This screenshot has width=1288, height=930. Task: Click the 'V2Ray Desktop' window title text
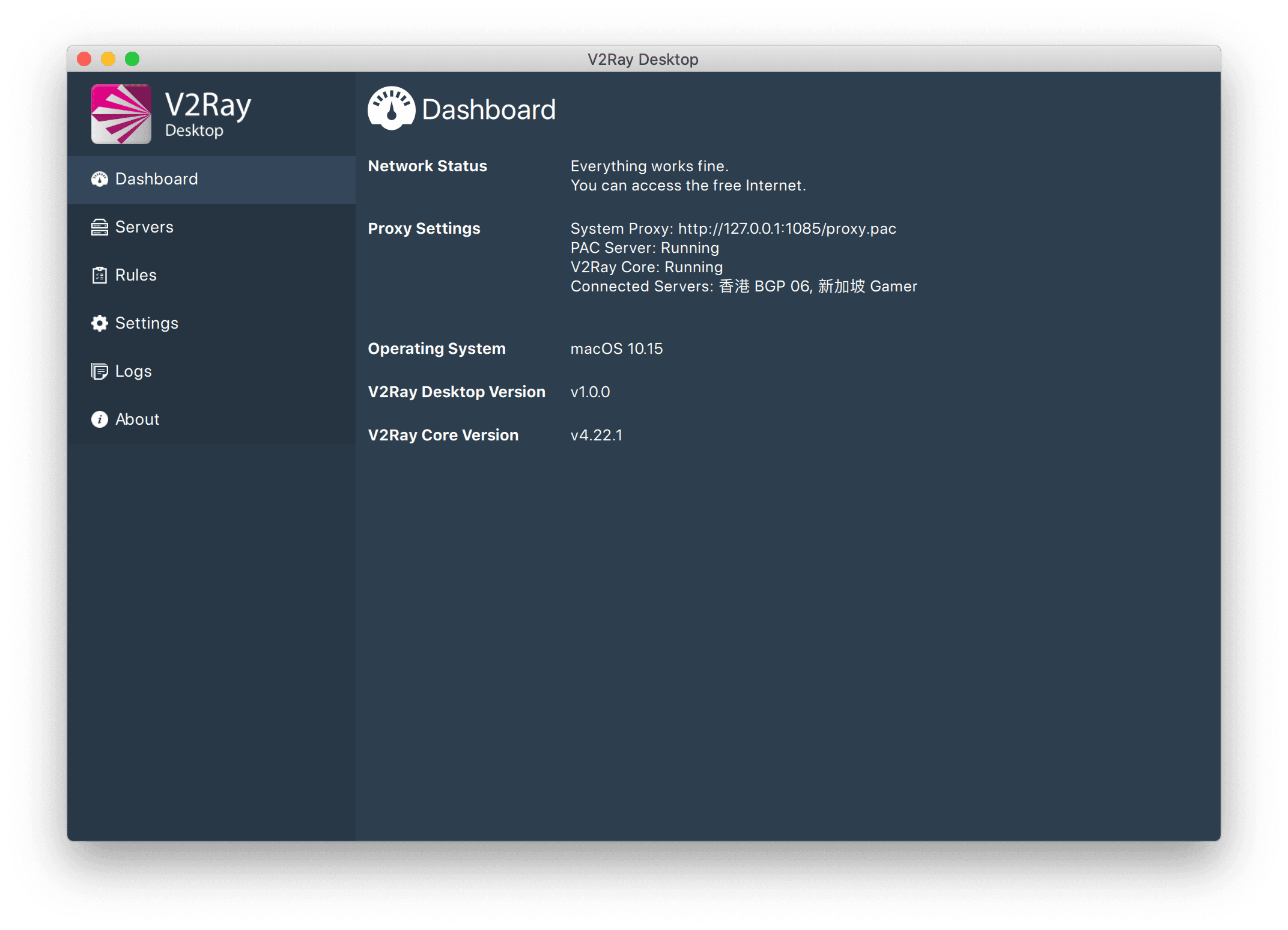tap(643, 59)
